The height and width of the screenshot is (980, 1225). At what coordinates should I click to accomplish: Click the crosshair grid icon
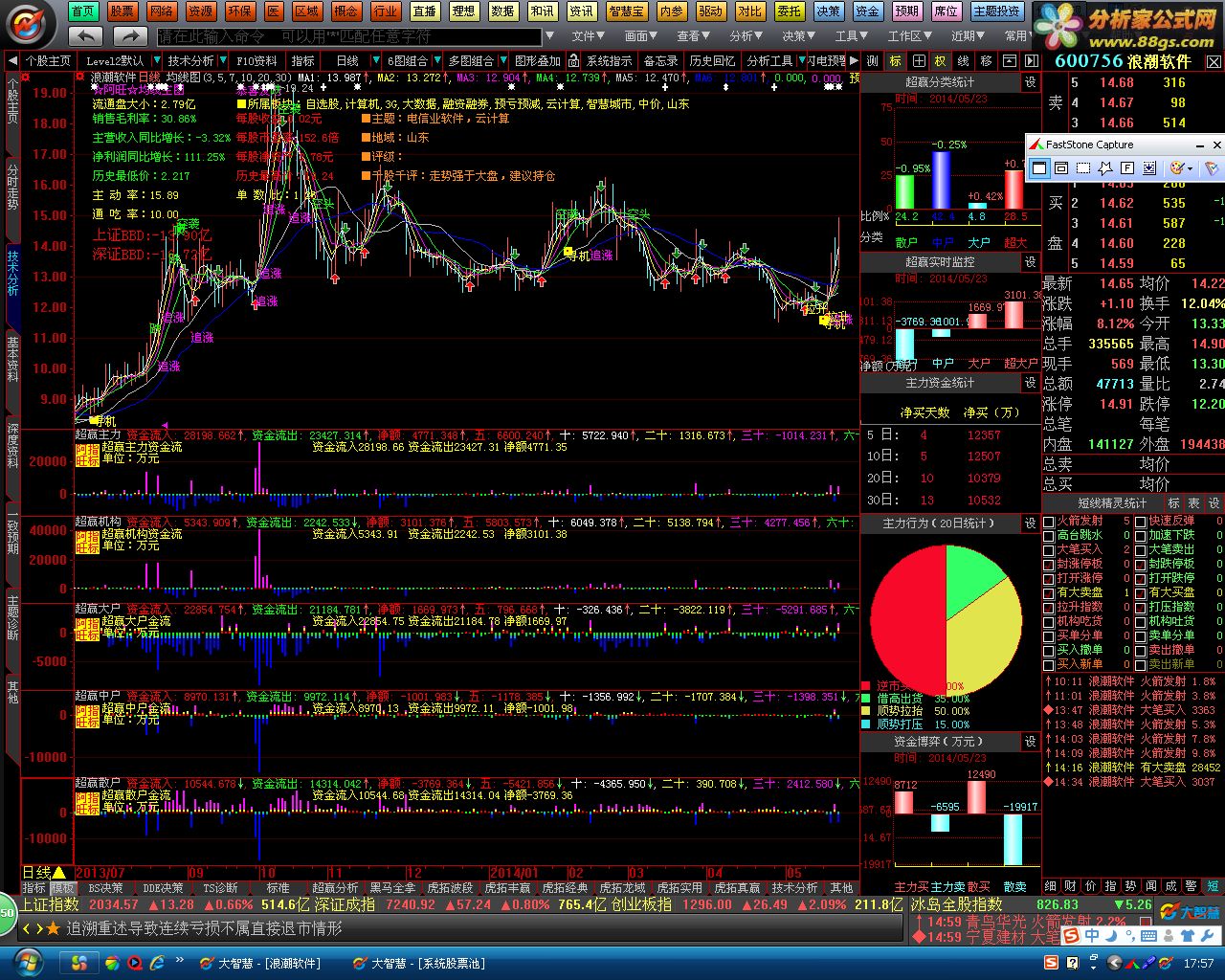(918, 60)
